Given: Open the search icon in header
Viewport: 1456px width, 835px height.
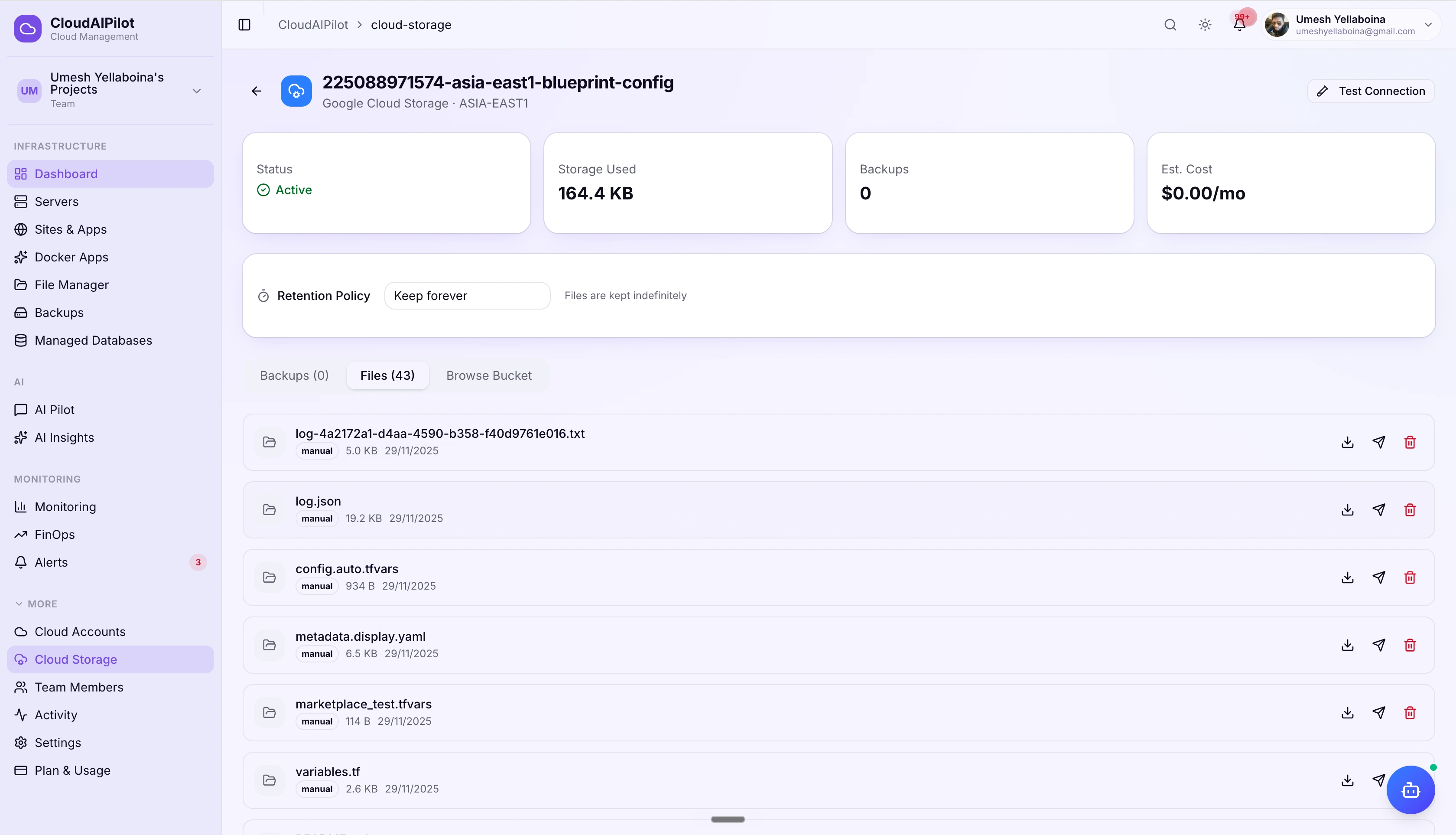Looking at the screenshot, I should tap(1170, 25).
